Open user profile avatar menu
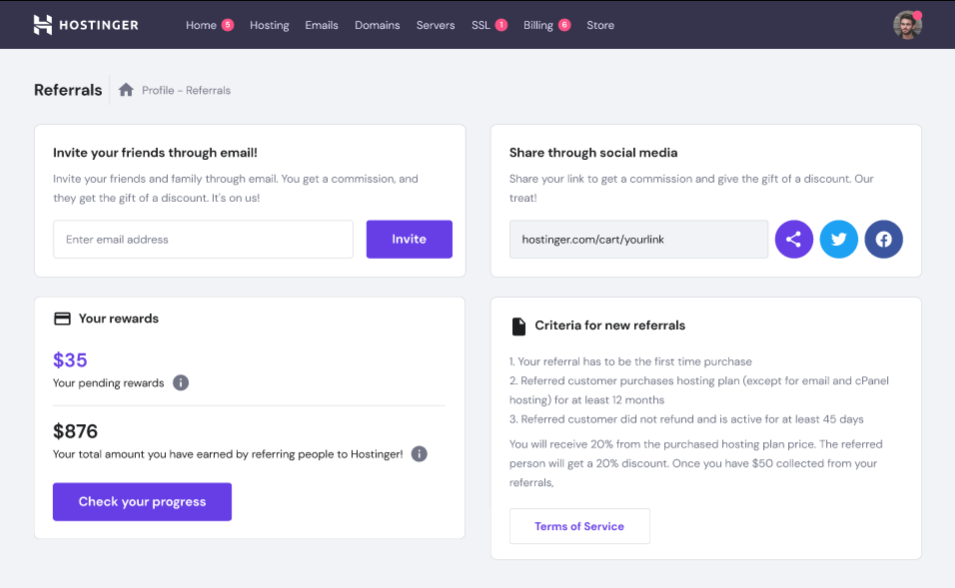 tap(907, 25)
